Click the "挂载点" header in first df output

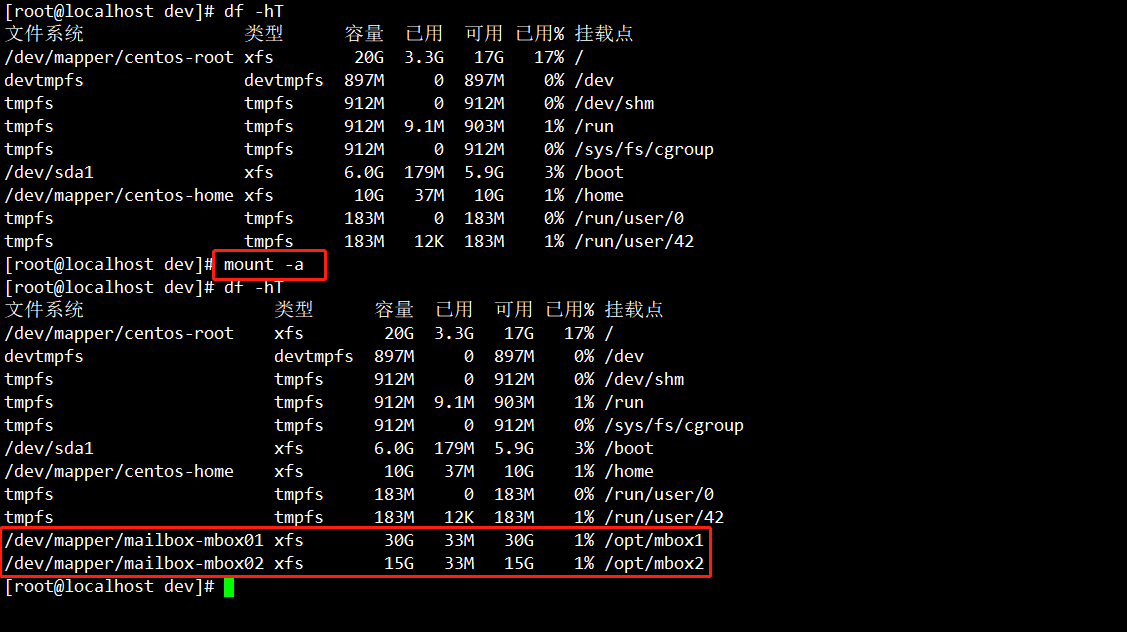(x=604, y=34)
